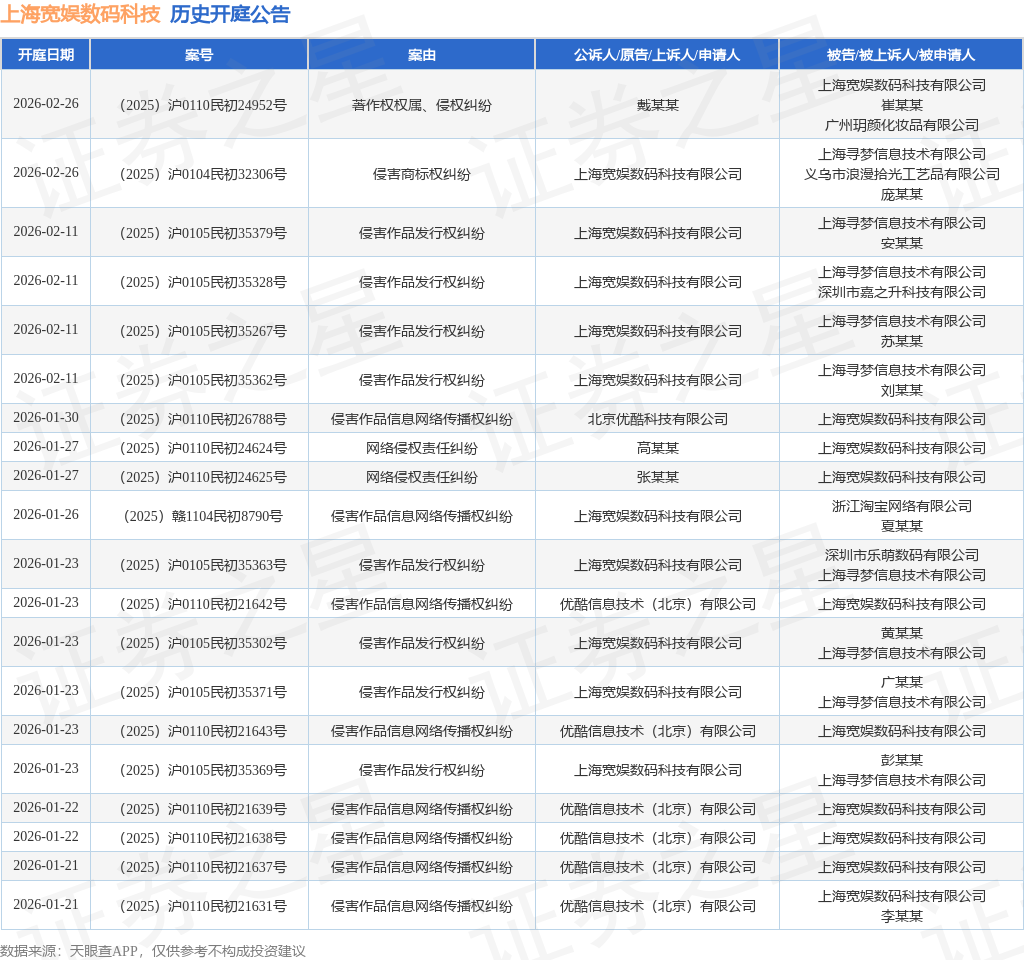Select case number 沪0110民初26788号
This screenshot has height=960, width=1024.
click(227, 419)
